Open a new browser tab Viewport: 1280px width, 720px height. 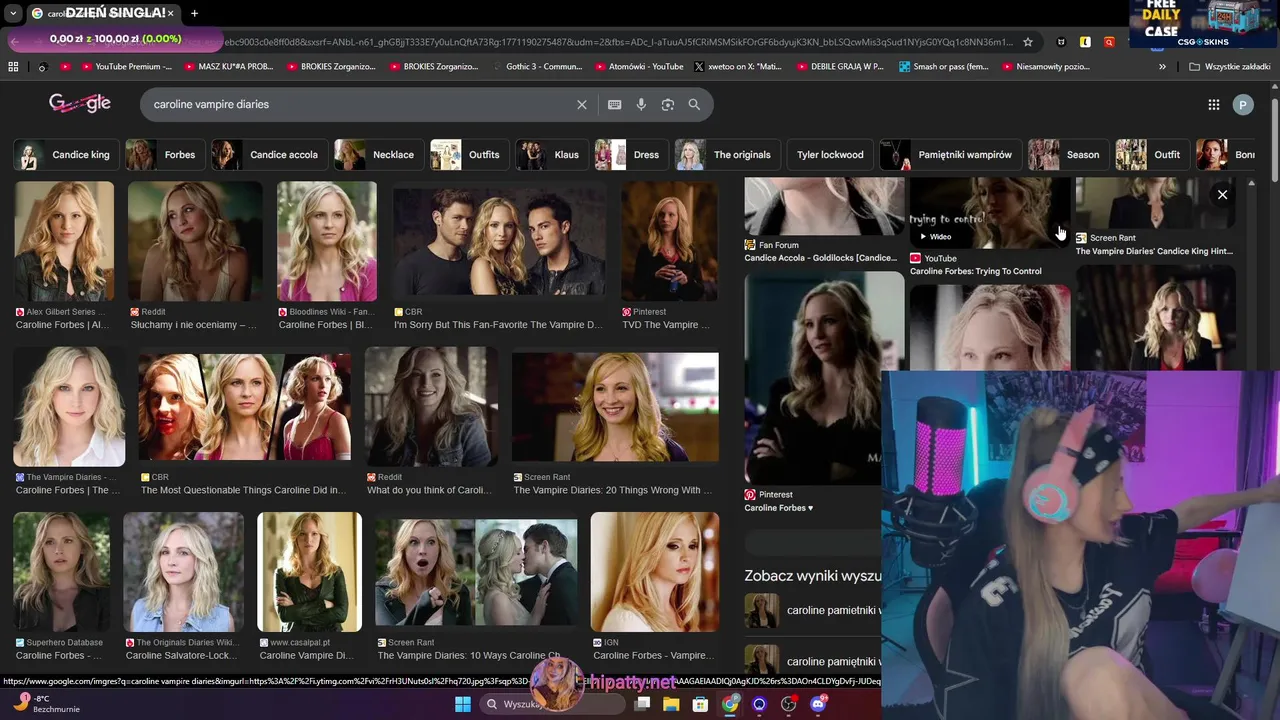(x=194, y=13)
